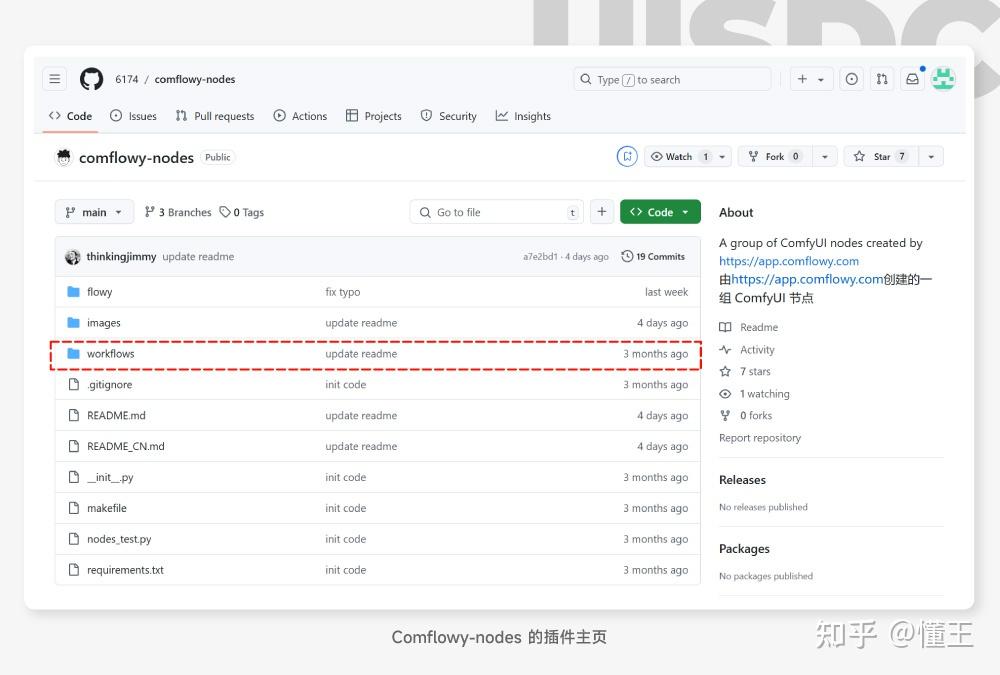The height and width of the screenshot is (675, 1000).
Task: Open the app.comflowy.com link
Action: (787, 260)
